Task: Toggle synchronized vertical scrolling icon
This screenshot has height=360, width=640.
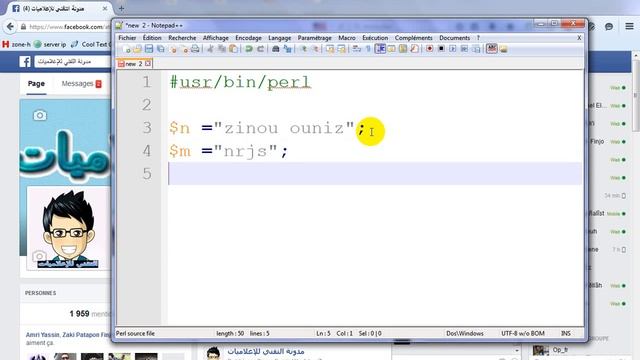Action: [330, 49]
